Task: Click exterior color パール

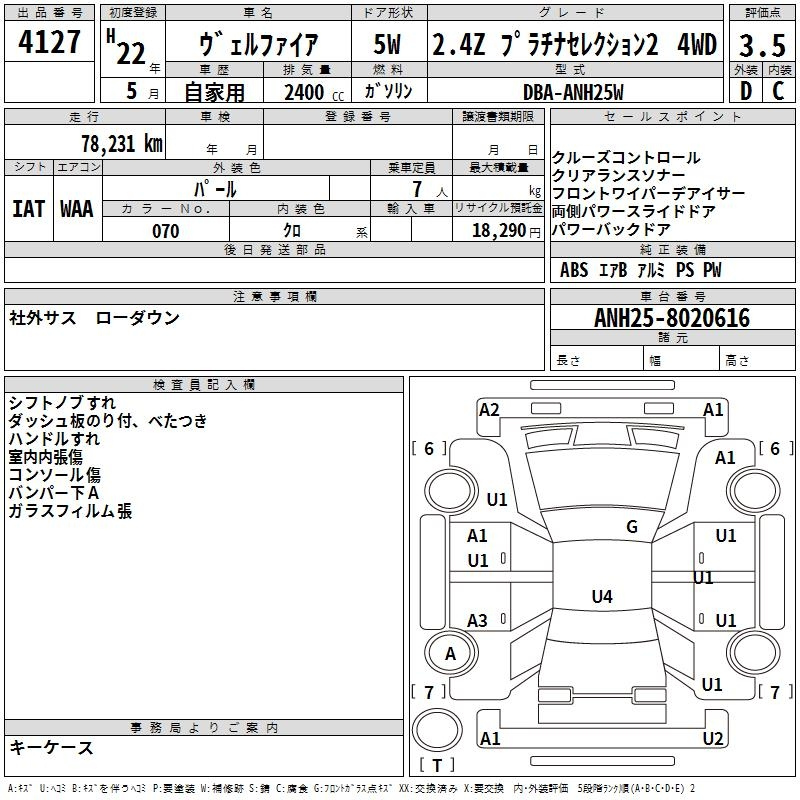Action: click(x=215, y=189)
